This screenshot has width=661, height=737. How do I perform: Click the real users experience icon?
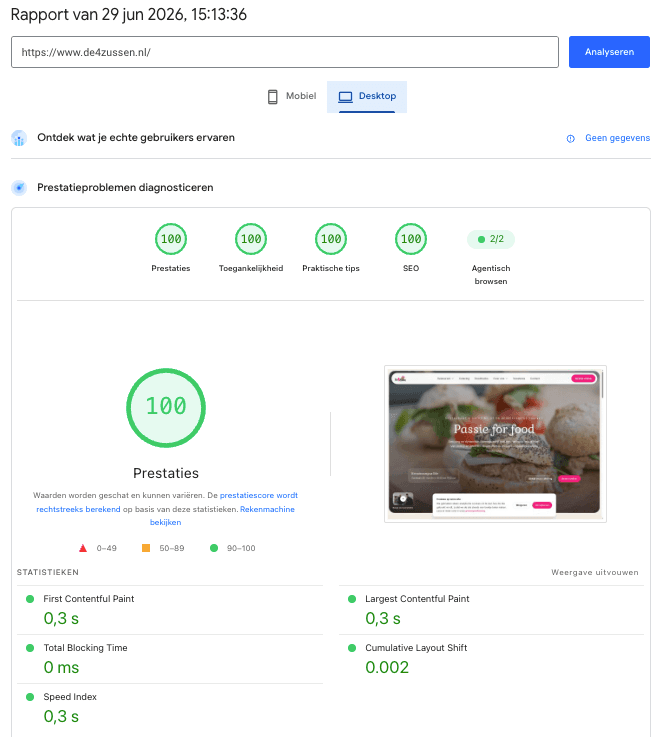19,138
